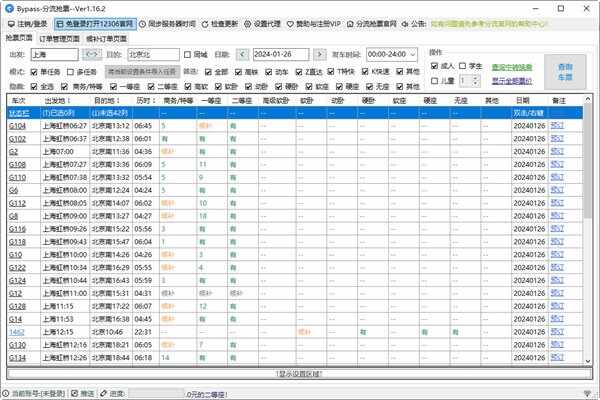Click the 出发 station input field
The height and width of the screenshot is (400, 600).
coord(53,53)
